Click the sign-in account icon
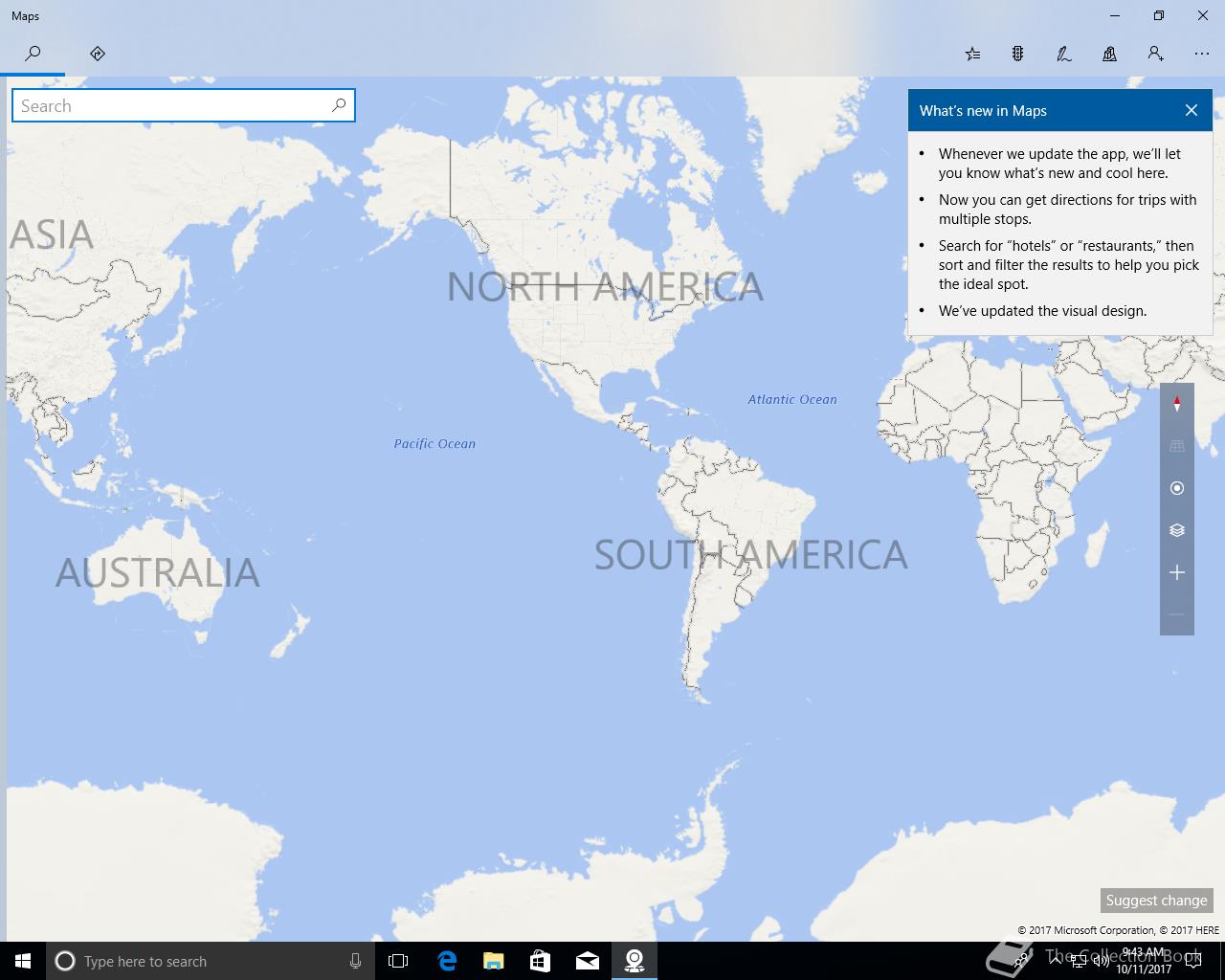 [x=1156, y=54]
